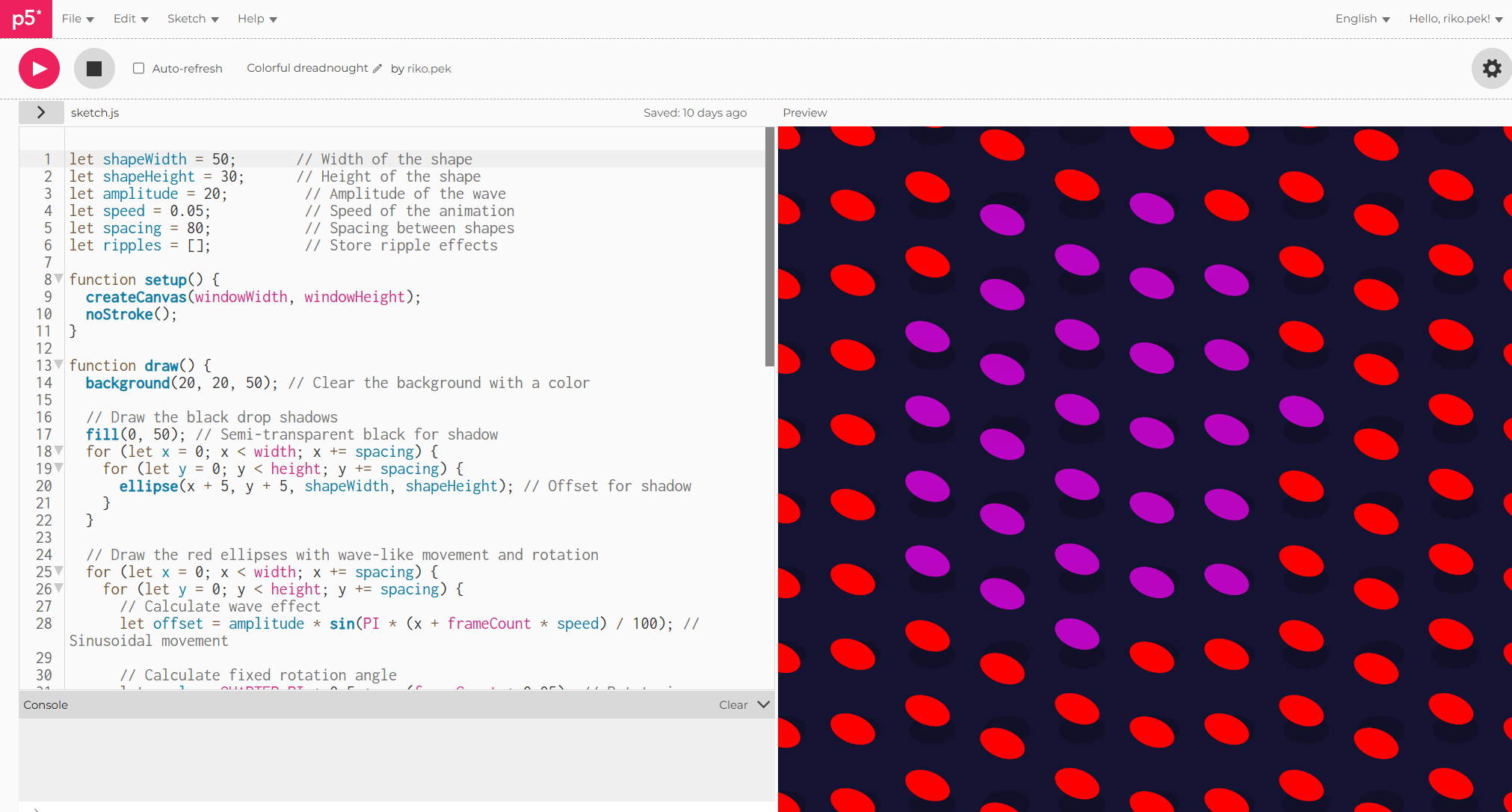Run the sketch with the Play button
1512x812 pixels.
[x=39, y=69]
